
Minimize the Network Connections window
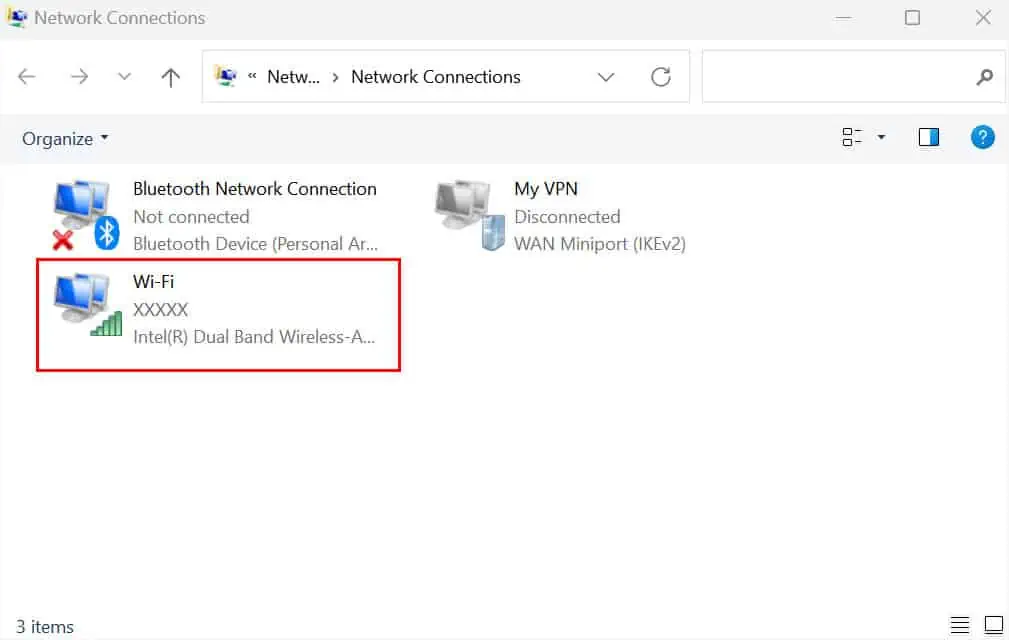(x=844, y=18)
